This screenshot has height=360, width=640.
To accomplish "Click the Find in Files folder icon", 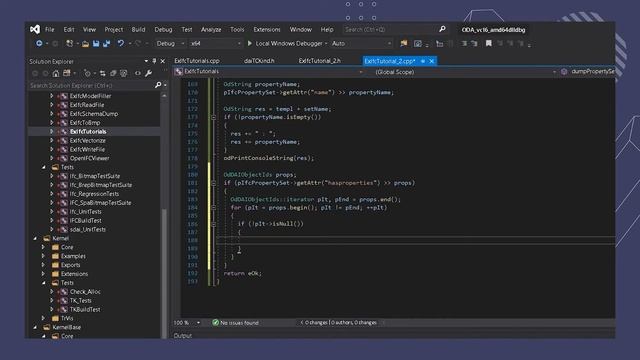I will (x=404, y=43).
